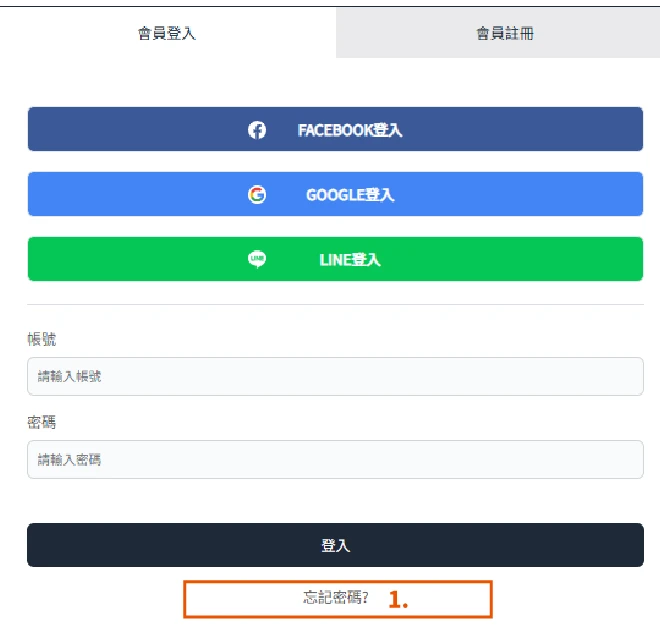The image size is (660, 636).
Task: Click the orange step number 1.
Action: point(398,599)
